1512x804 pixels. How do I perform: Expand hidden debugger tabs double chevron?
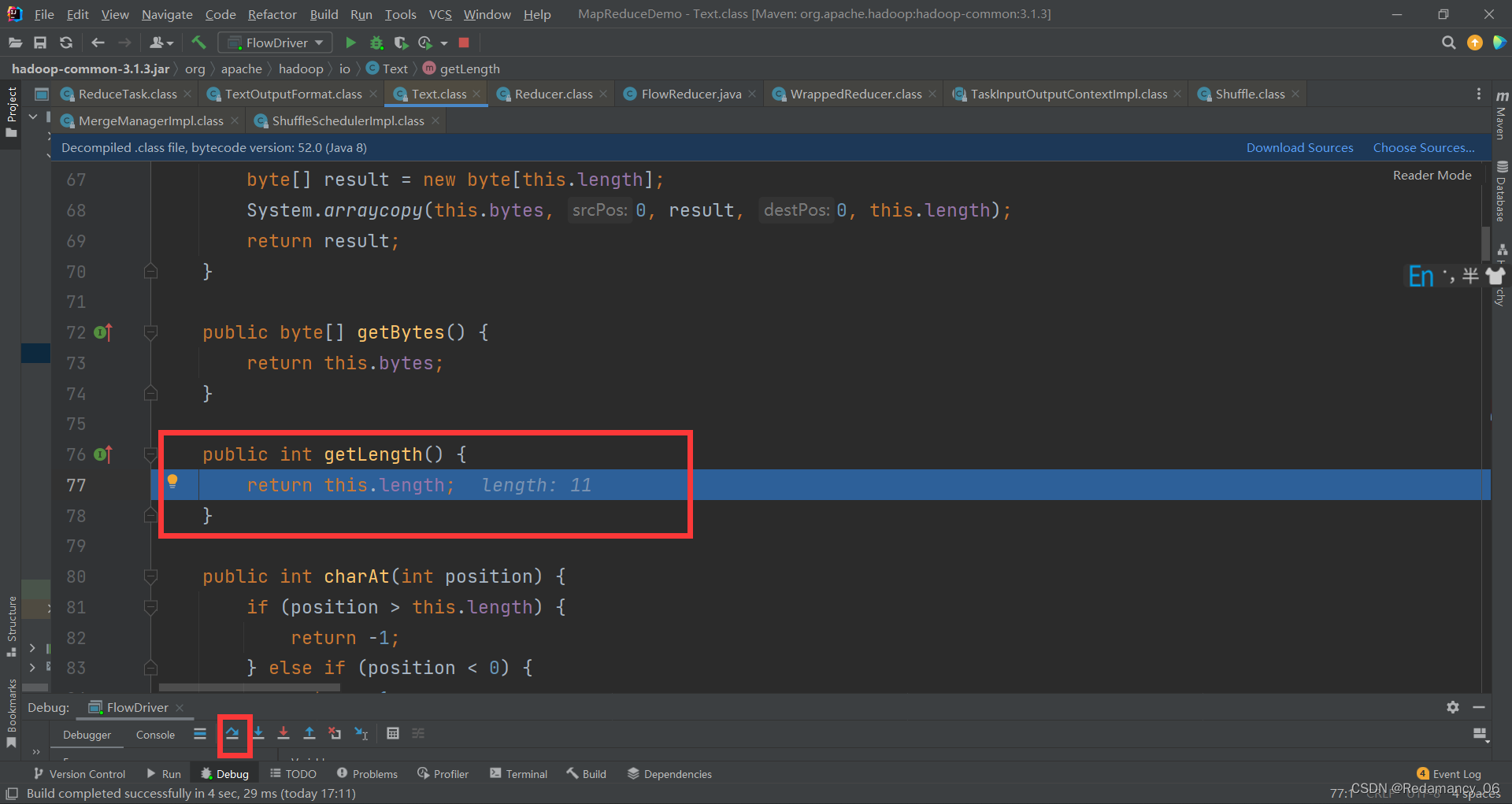tap(36, 752)
